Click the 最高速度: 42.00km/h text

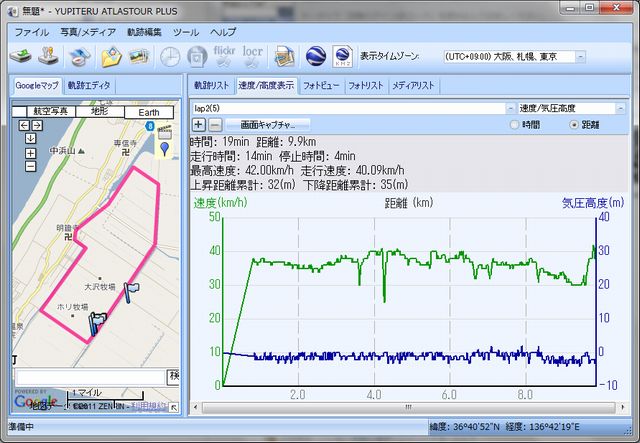pos(242,170)
